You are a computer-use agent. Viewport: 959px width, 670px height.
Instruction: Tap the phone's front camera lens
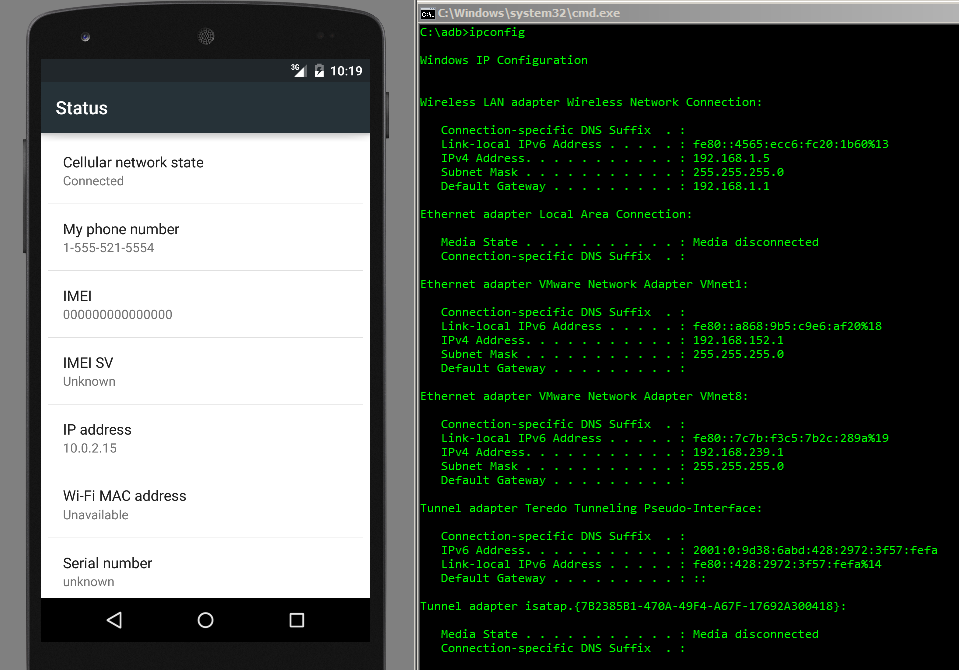86,37
